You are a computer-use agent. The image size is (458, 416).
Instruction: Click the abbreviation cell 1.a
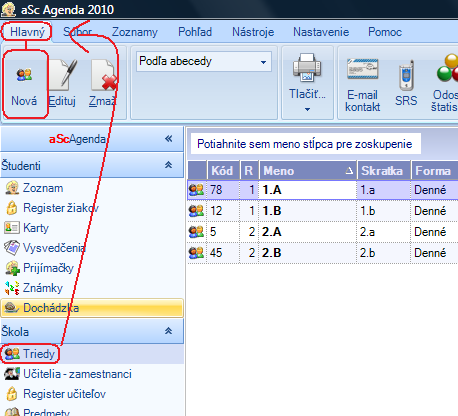(x=384, y=190)
